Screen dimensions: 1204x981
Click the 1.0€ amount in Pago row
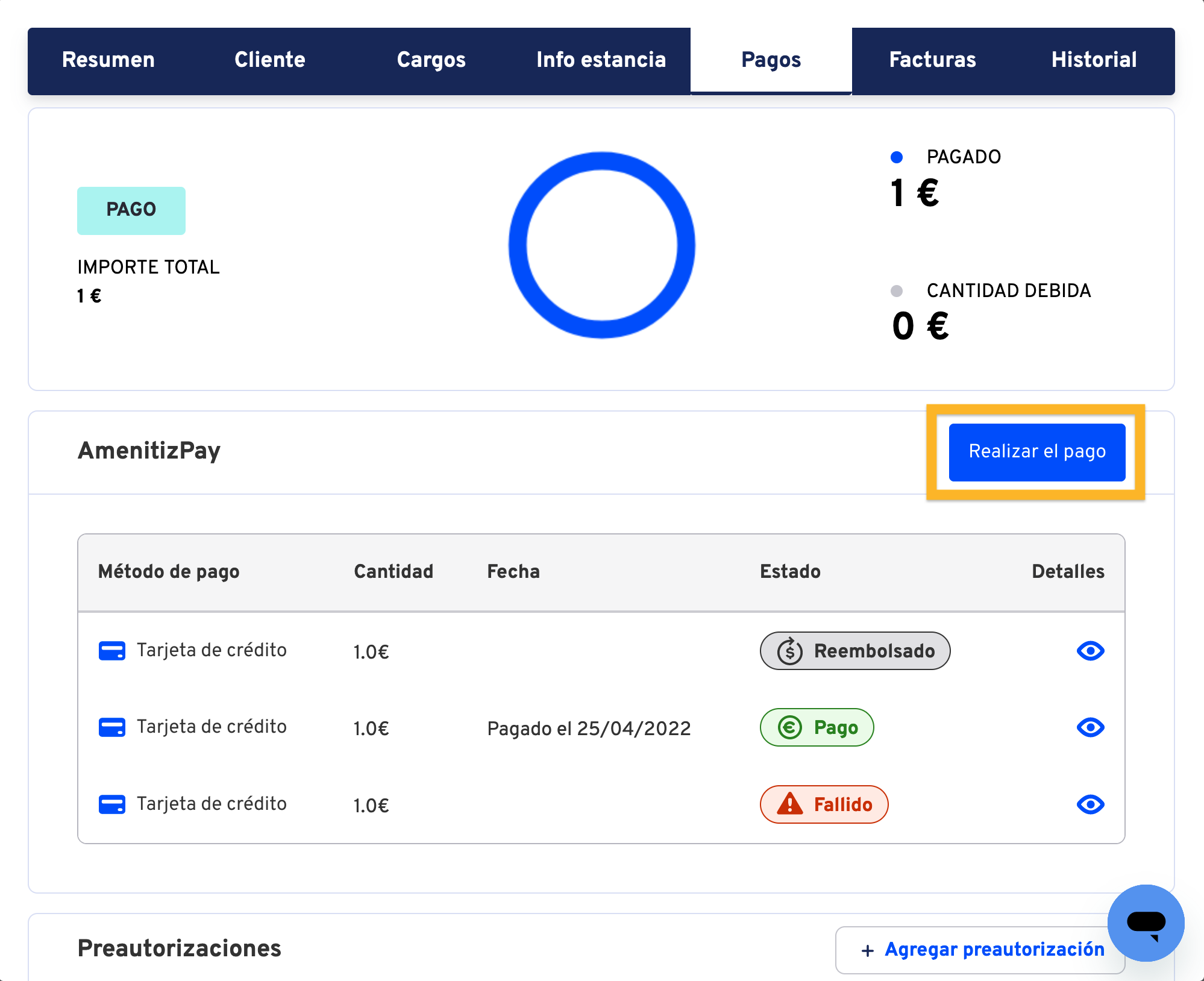coord(371,729)
